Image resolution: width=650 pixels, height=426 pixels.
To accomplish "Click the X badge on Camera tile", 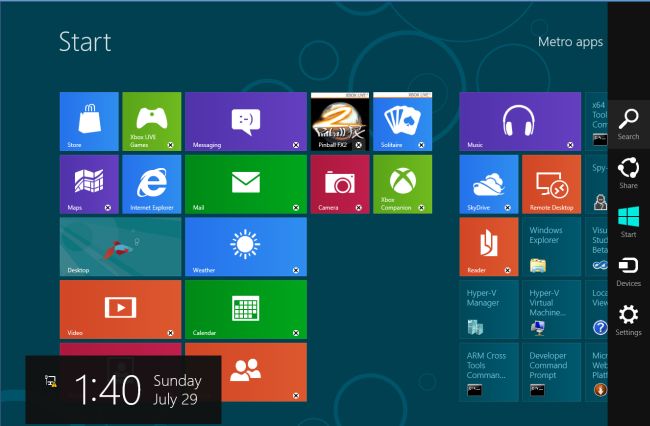I will click(359, 208).
